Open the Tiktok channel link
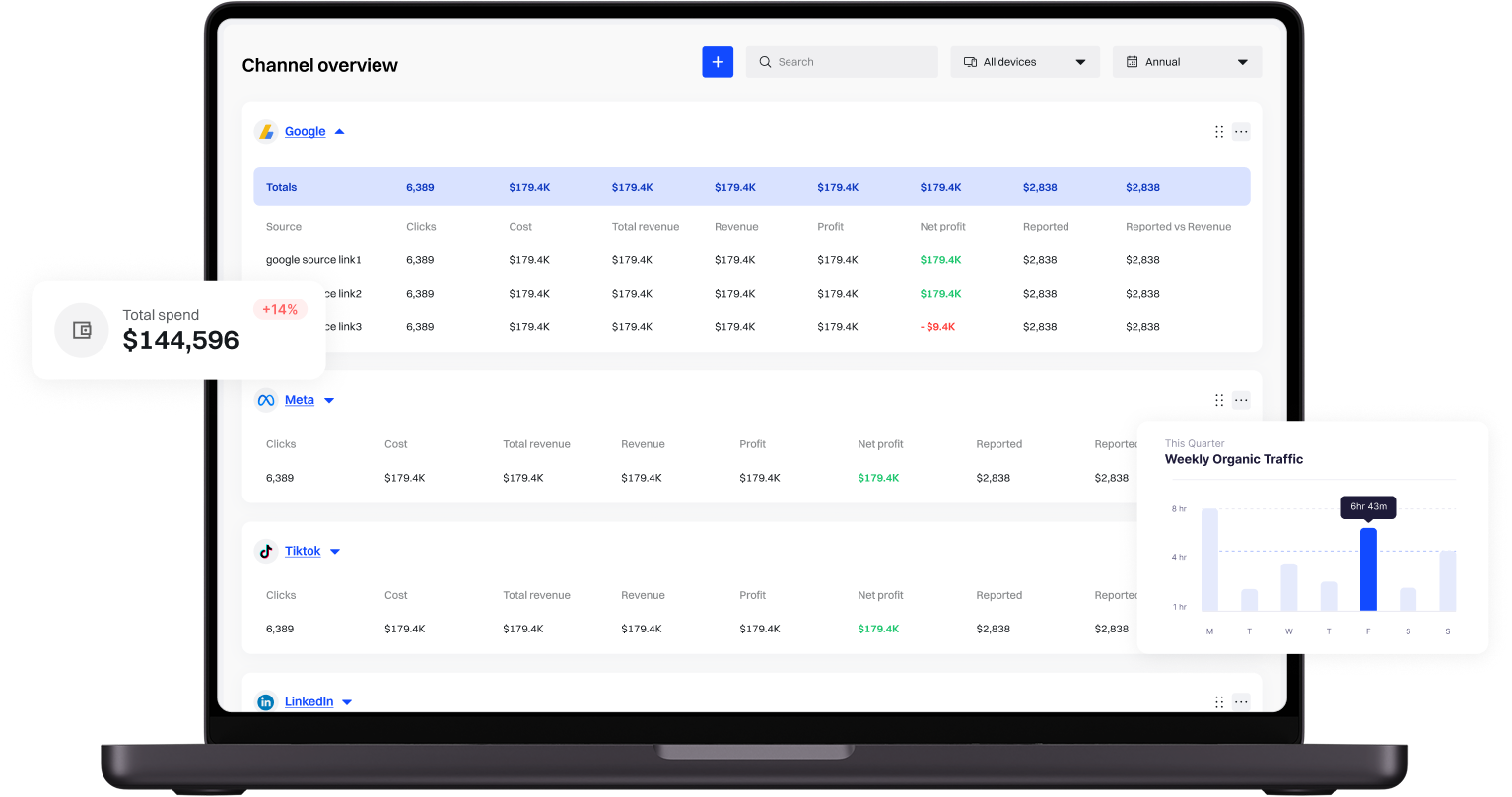 (303, 551)
